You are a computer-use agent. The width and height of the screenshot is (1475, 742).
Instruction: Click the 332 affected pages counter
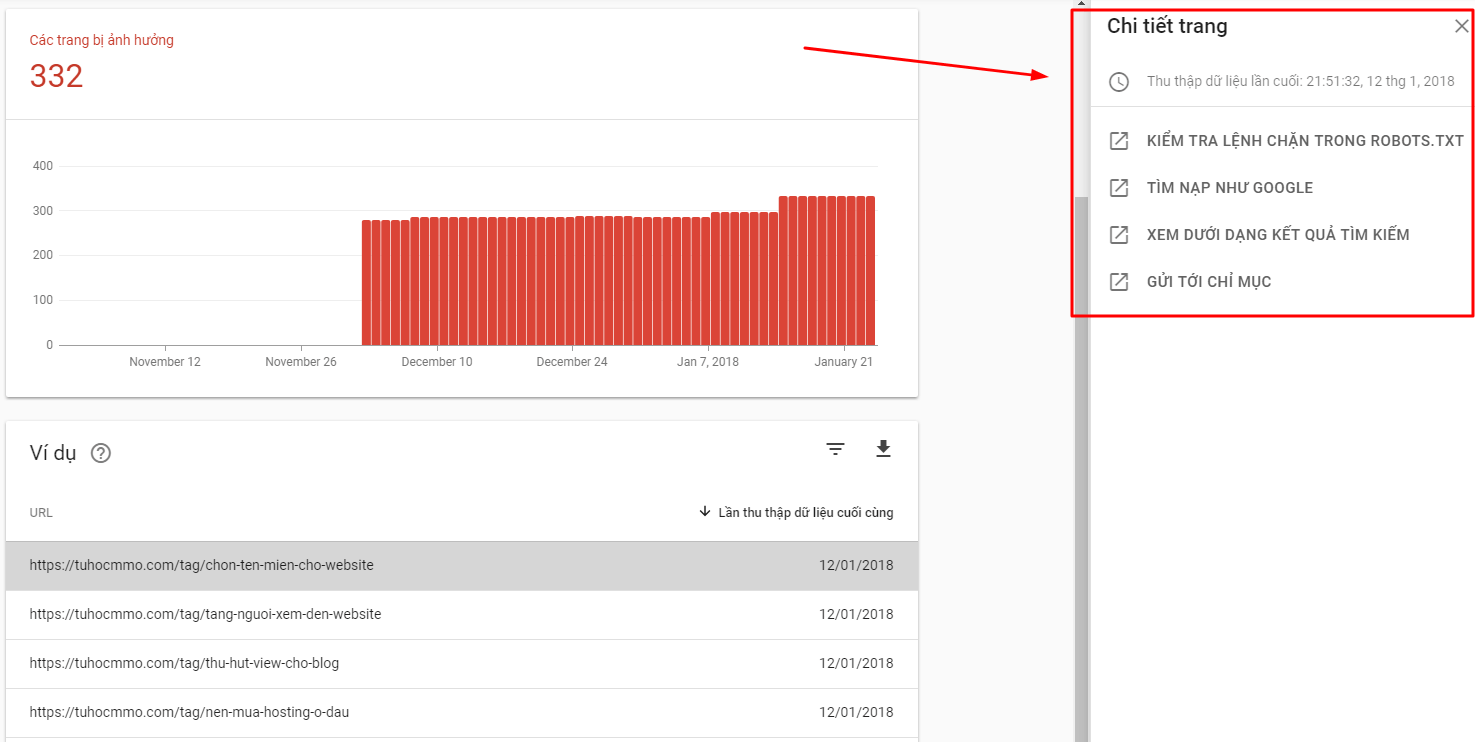(x=56, y=76)
